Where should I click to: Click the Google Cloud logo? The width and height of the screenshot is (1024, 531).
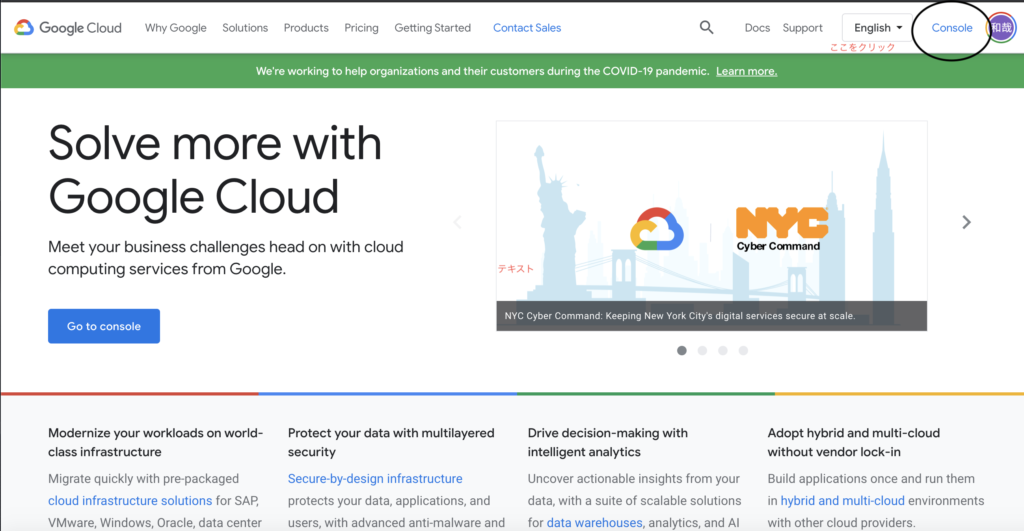coord(68,27)
